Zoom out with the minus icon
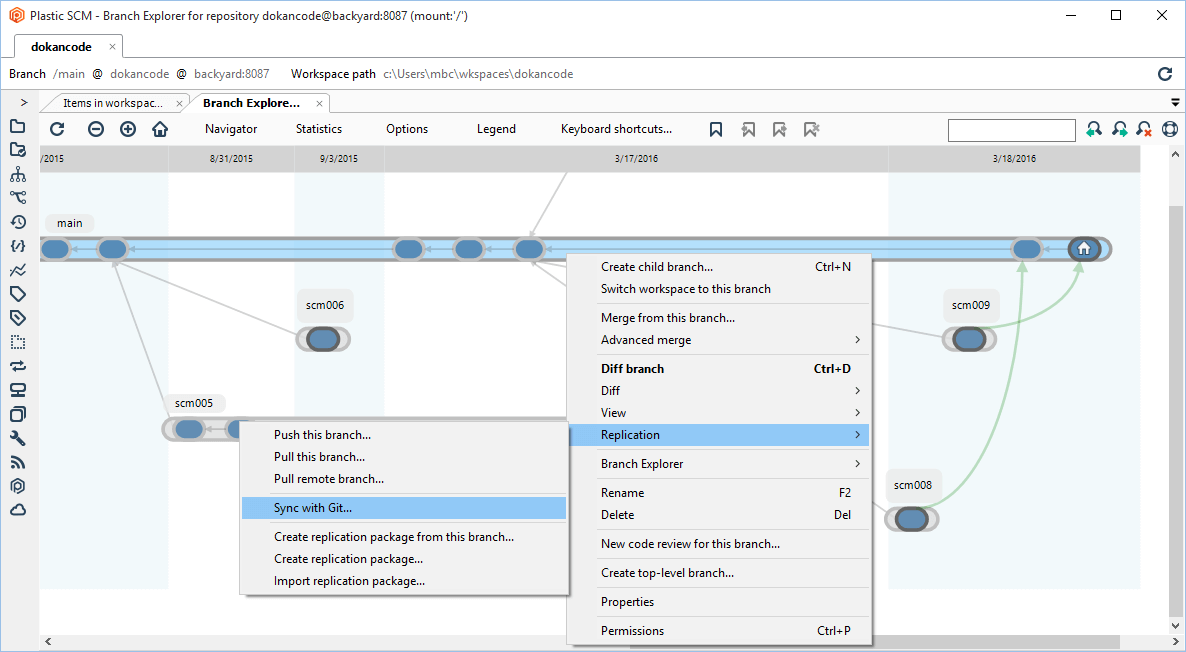Screen dimensions: 1186x652 coord(96,129)
